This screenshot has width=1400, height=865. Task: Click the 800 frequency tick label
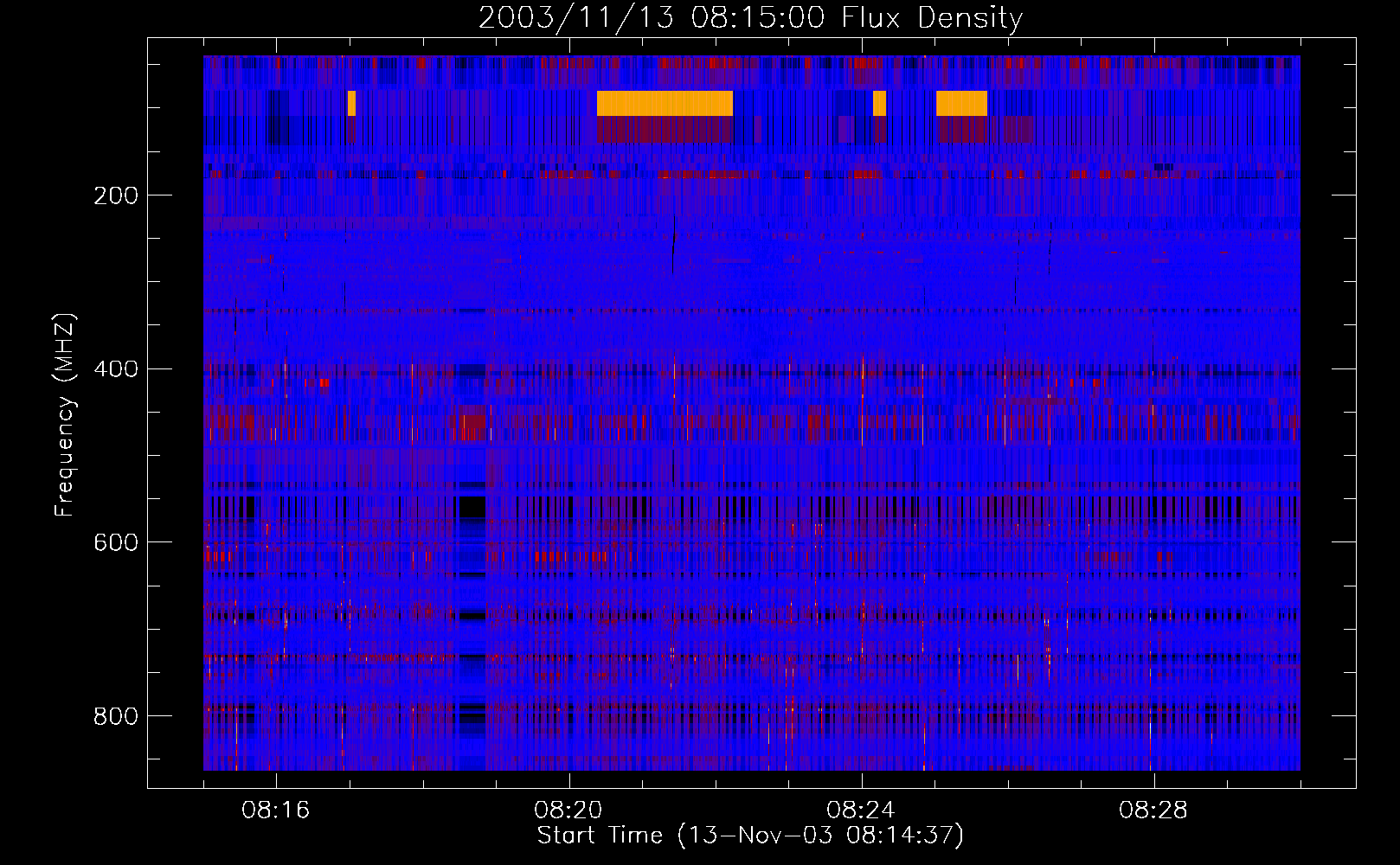coord(116,716)
